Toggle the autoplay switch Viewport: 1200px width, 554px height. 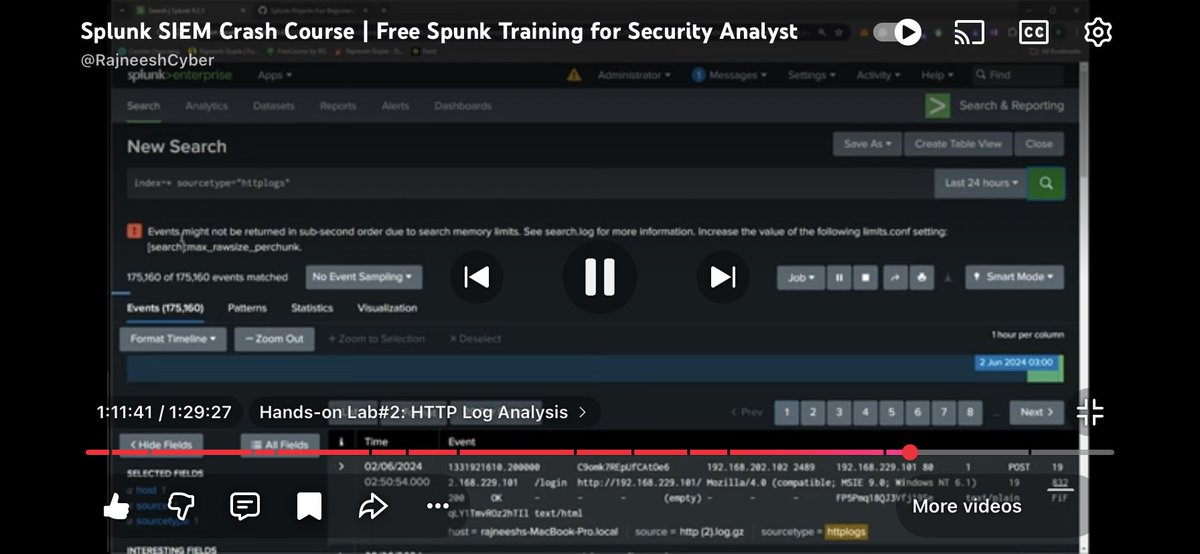click(x=897, y=32)
